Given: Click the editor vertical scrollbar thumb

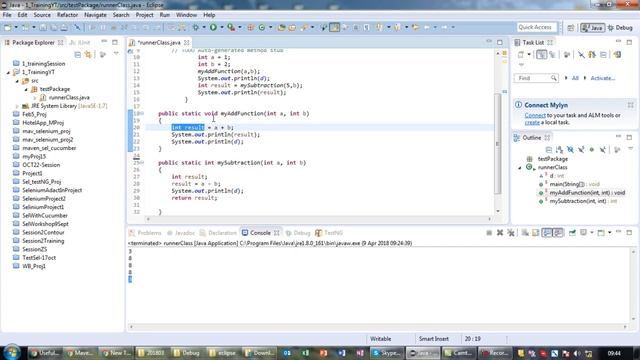Looking at the screenshot, I should [498, 144].
